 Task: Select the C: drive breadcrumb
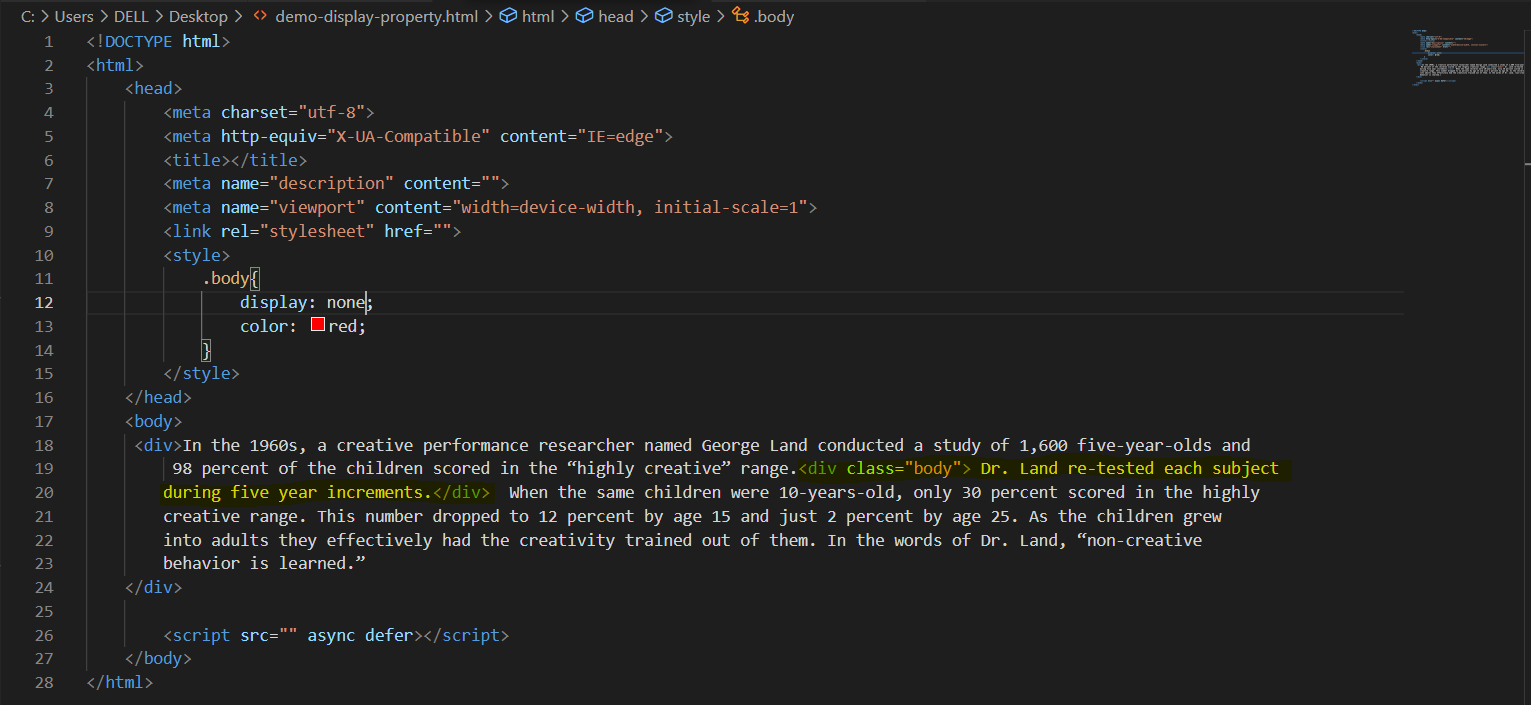pyautogui.click(x=28, y=16)
